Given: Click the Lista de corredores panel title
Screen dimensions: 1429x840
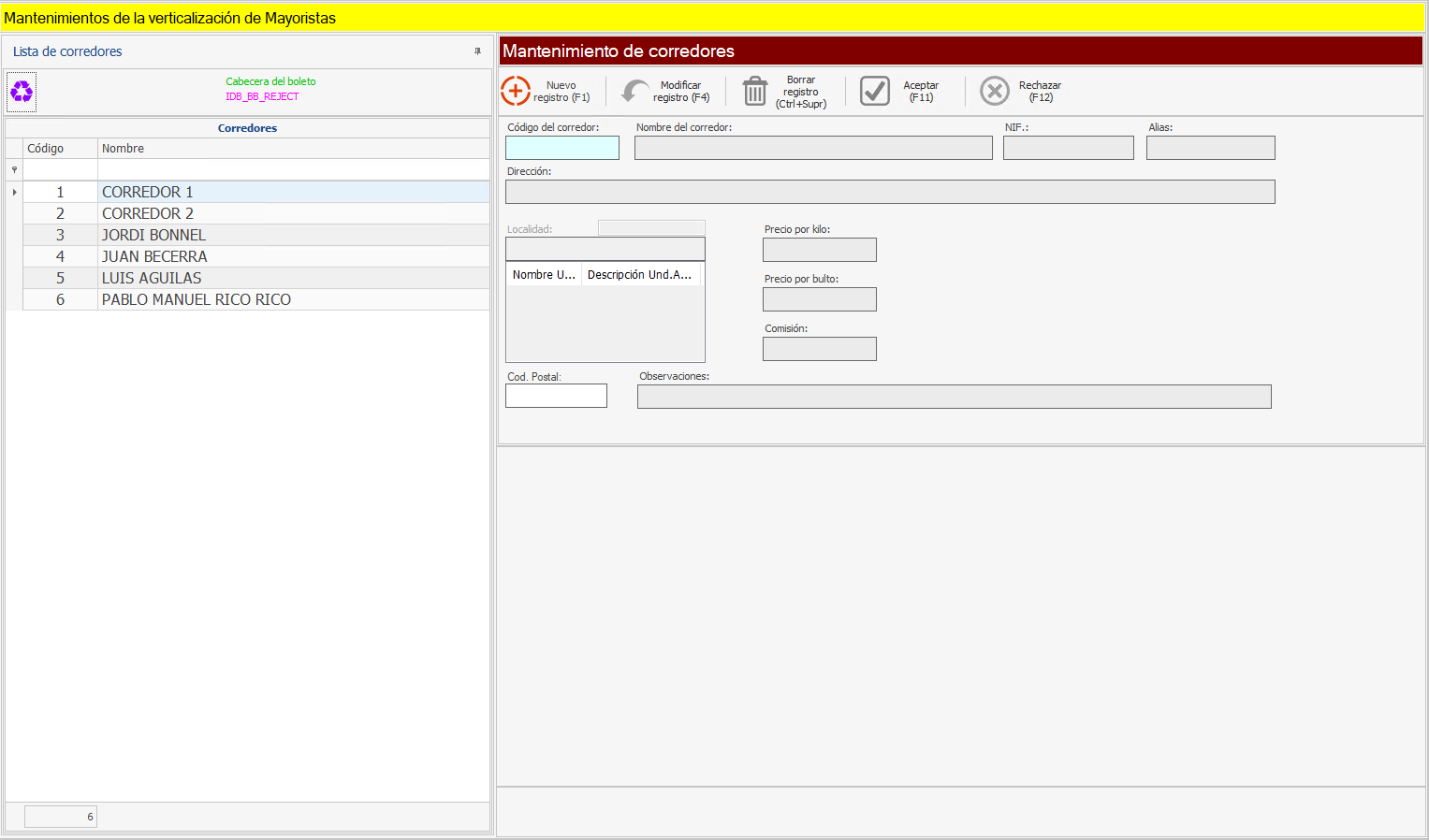Looking at the screenshot, I should click(67, 51).
